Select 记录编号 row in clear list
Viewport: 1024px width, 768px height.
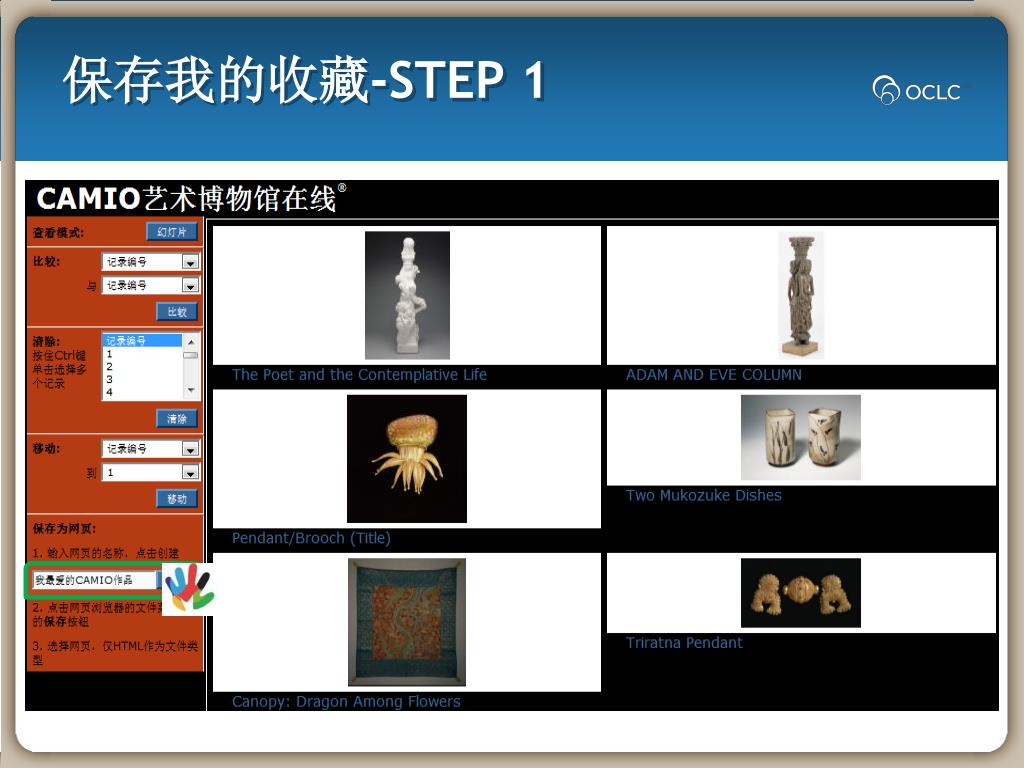coord(142,340)
